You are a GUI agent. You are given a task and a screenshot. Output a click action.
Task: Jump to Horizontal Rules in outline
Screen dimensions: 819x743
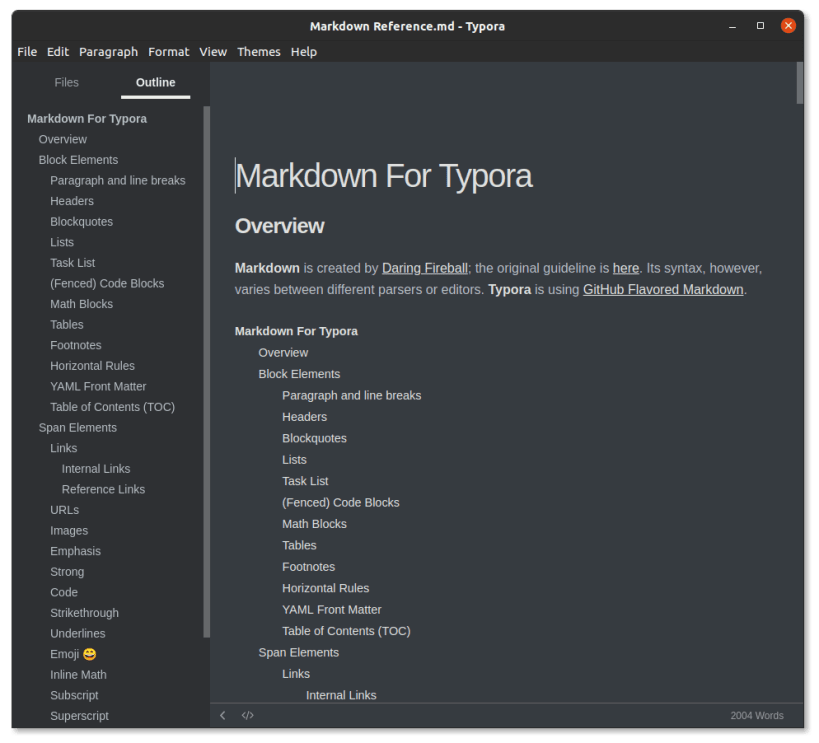92,366
